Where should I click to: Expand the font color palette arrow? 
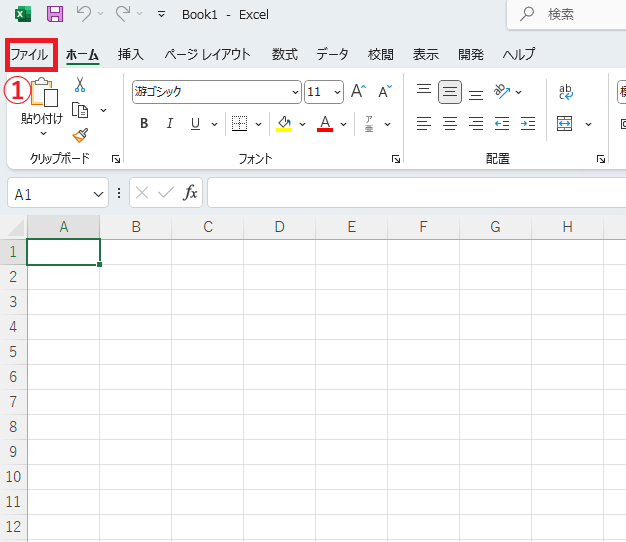(343, 125)
